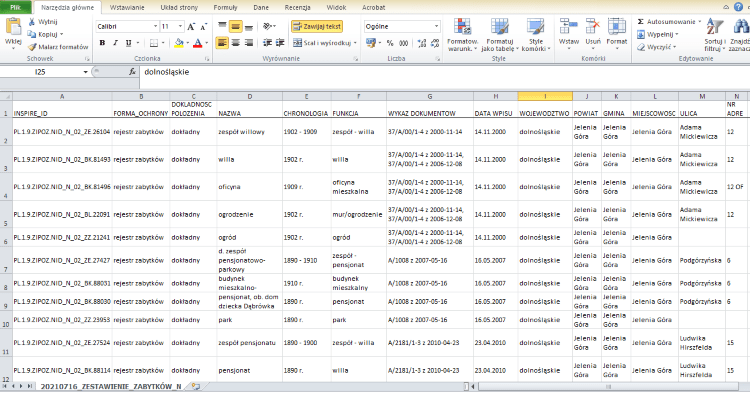This screenshot has height=399, width=750.
Task: Click insert new worksheet icon
Action: [195, 386]
